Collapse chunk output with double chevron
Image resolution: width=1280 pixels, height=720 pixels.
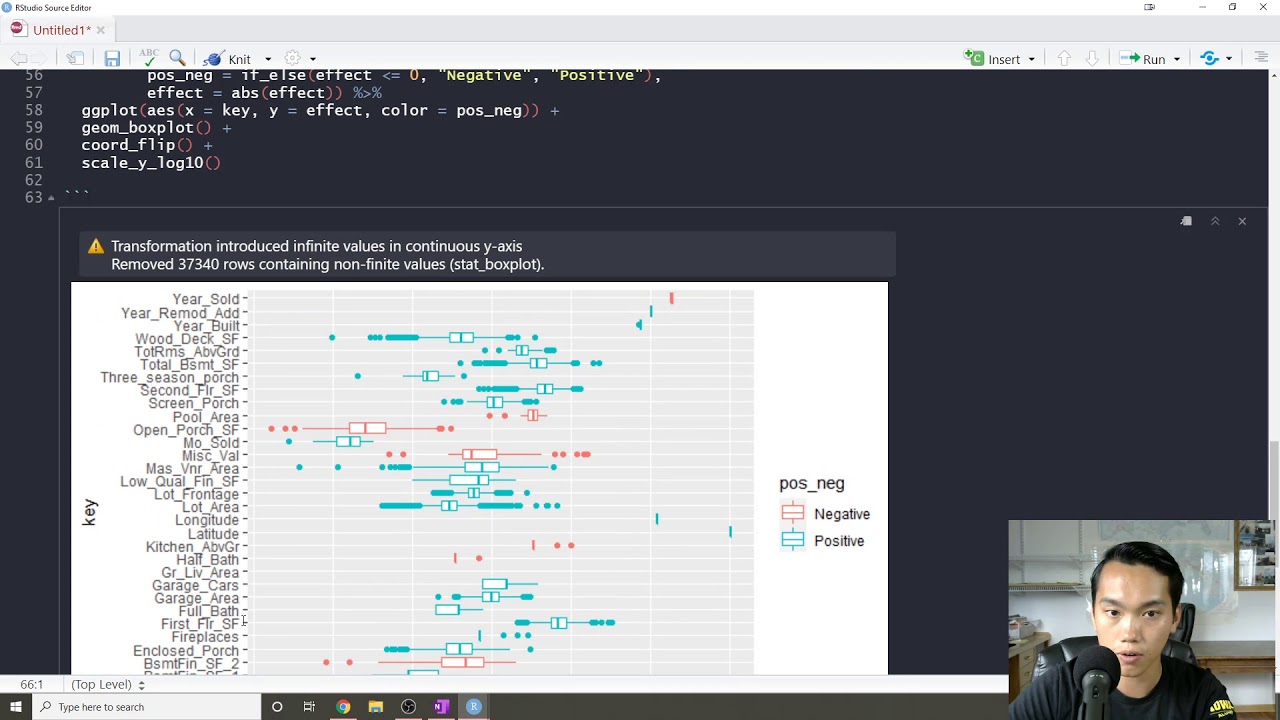[1215, 221]
